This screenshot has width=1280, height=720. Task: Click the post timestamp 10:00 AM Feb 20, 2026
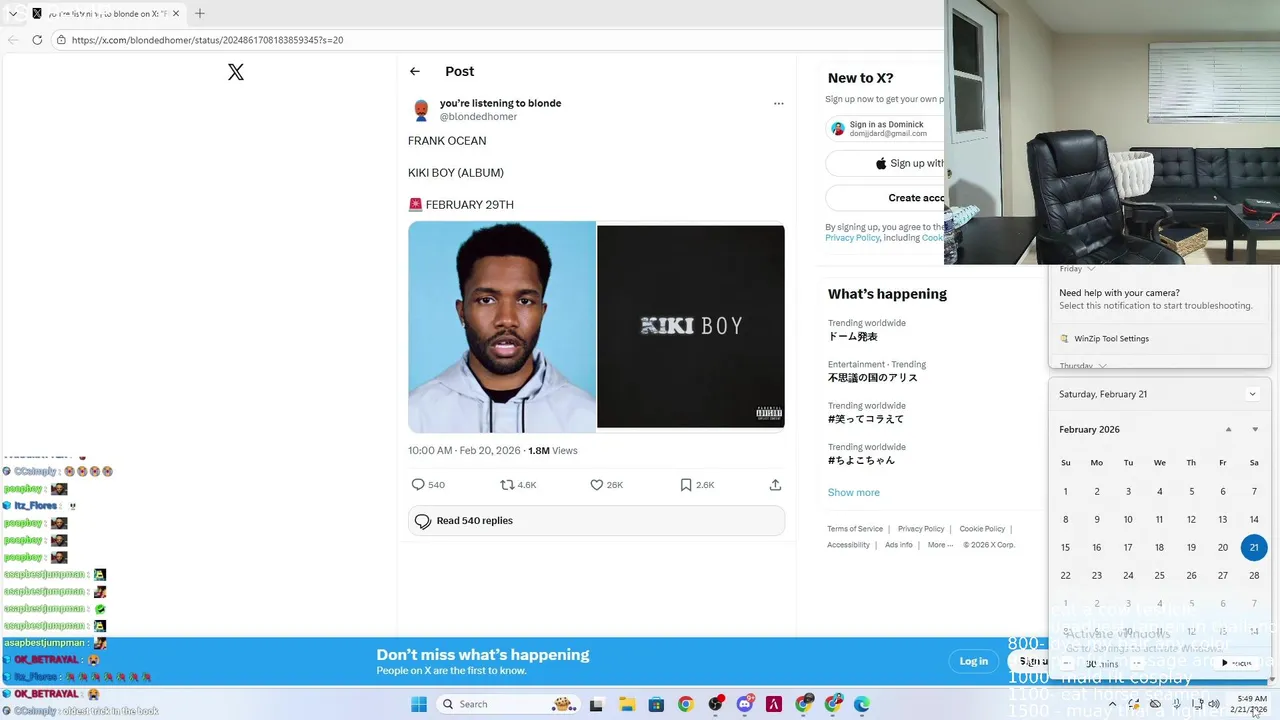(463, 451)
